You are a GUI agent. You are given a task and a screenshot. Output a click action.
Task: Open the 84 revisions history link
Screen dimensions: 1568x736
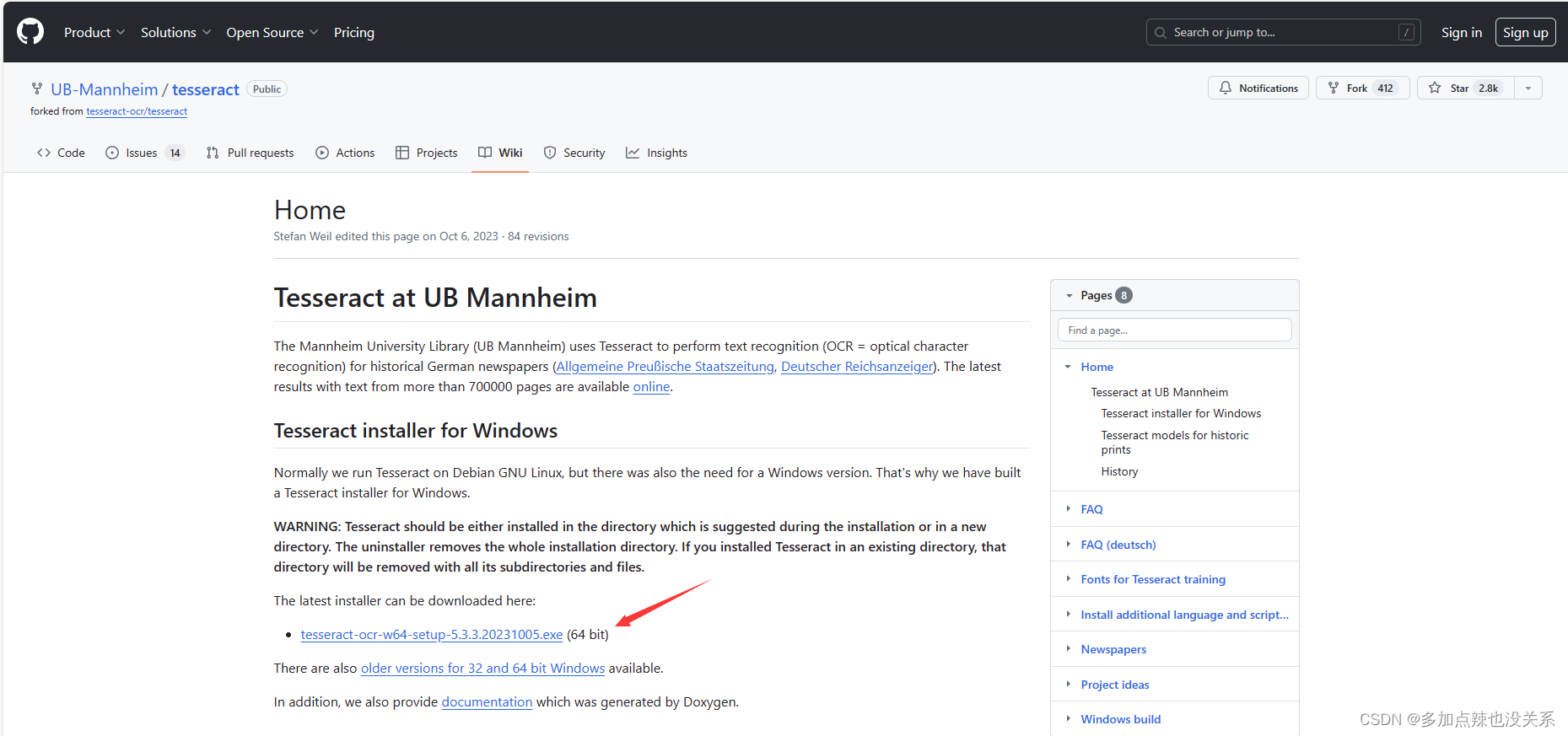click(538, 236)
